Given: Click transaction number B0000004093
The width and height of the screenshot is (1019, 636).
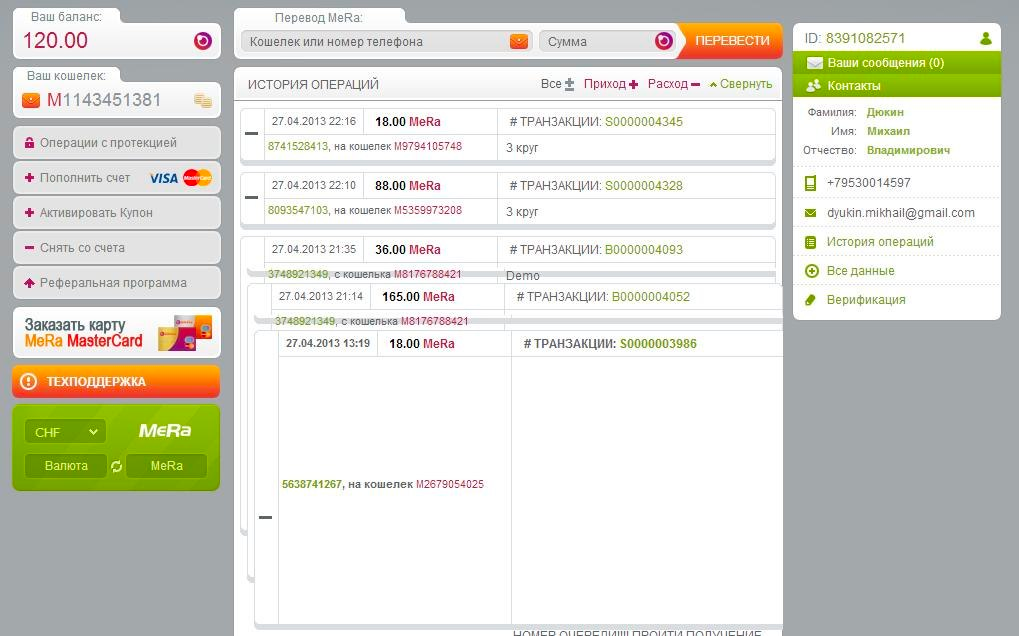Looking at the screenshot, I should pos(643,249).
